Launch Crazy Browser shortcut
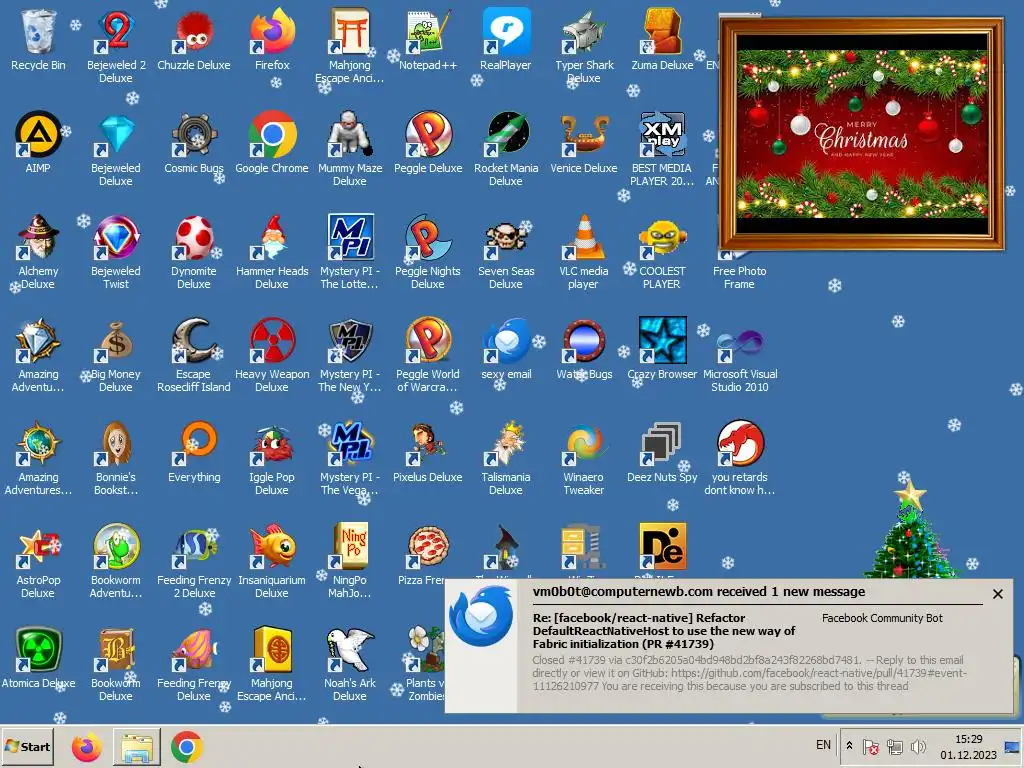The image size is (1024, 768). point(662,340)
